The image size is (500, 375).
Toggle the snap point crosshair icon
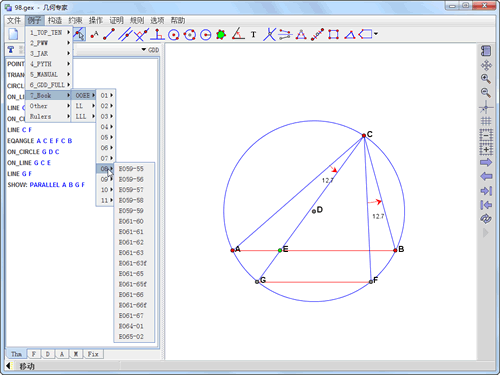coord(486,107)
